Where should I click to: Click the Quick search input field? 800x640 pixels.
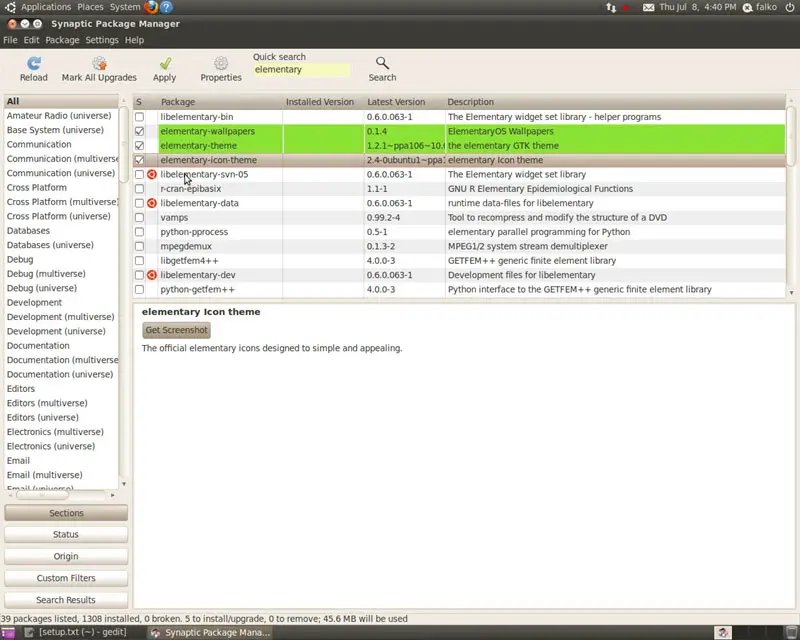pyautogui.click(x=302, y=70)
